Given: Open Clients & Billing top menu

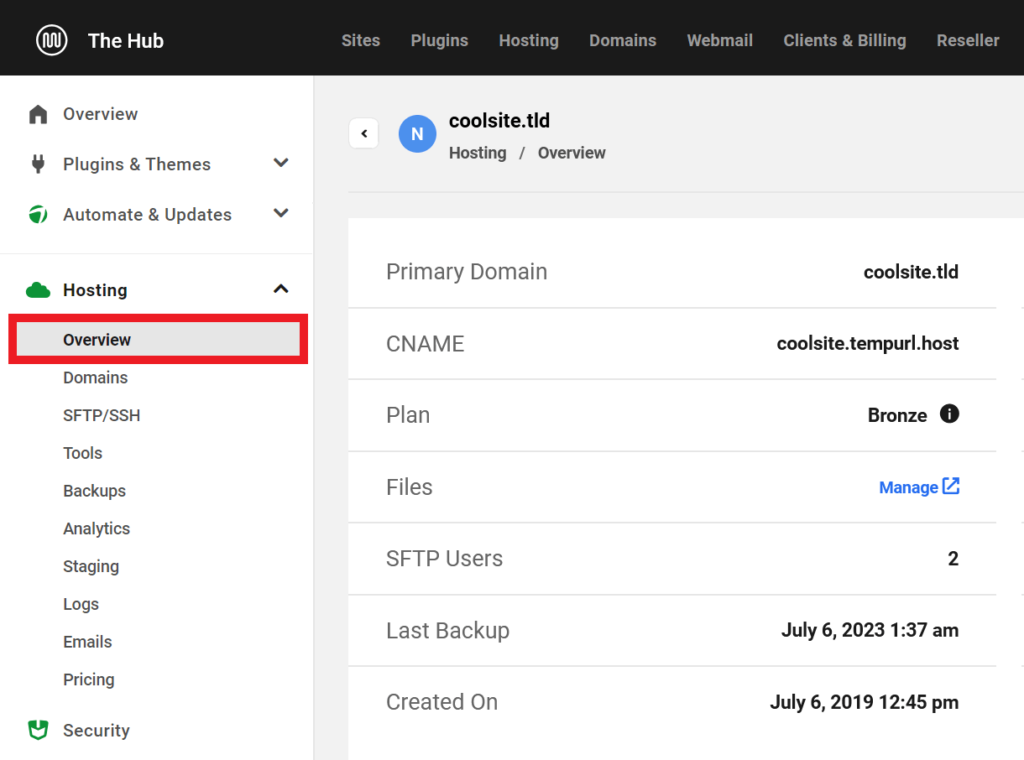Looking at the screenshot, I should click(844, 40).
